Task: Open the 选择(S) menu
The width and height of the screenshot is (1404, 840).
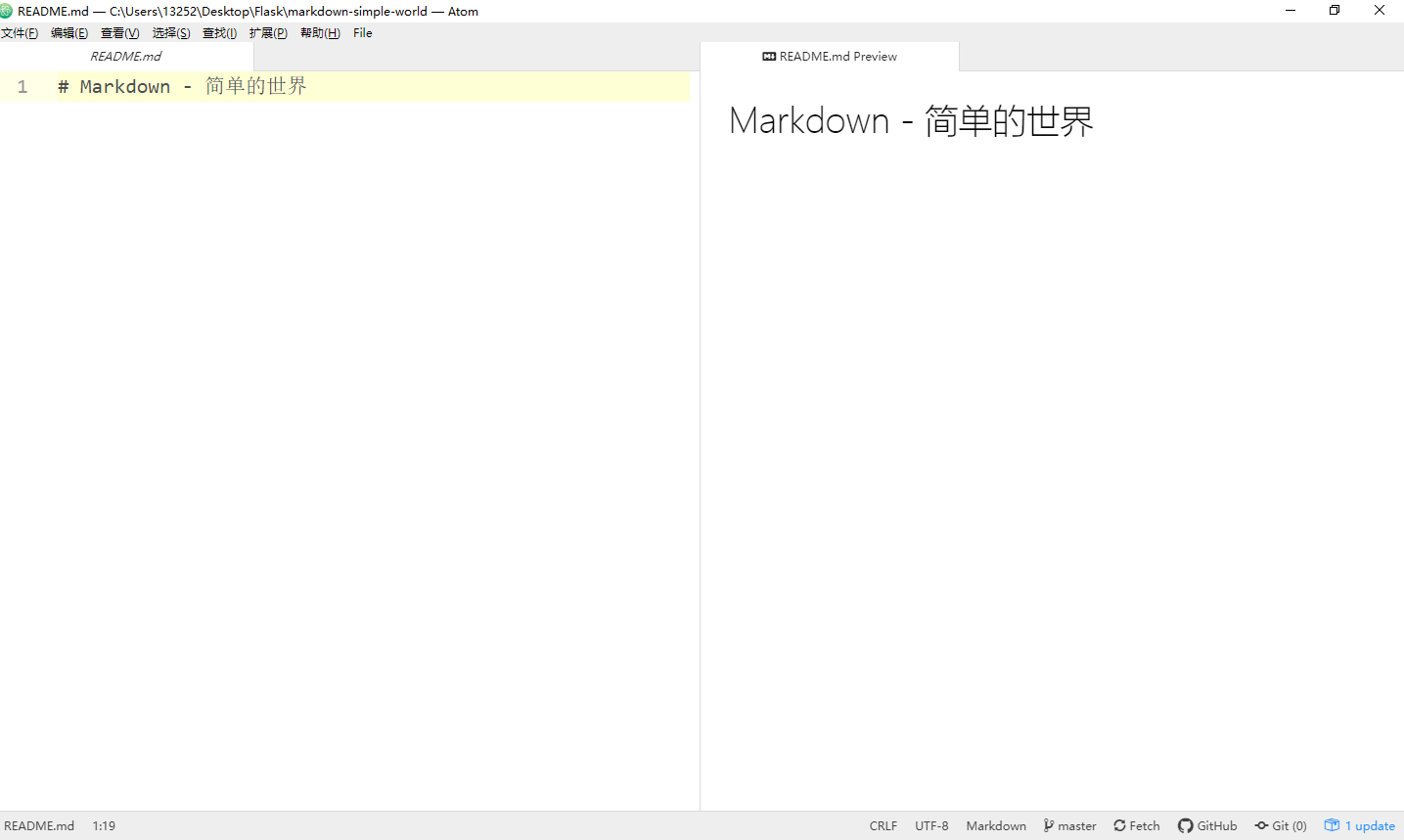Action: click(x=171, y=33)
